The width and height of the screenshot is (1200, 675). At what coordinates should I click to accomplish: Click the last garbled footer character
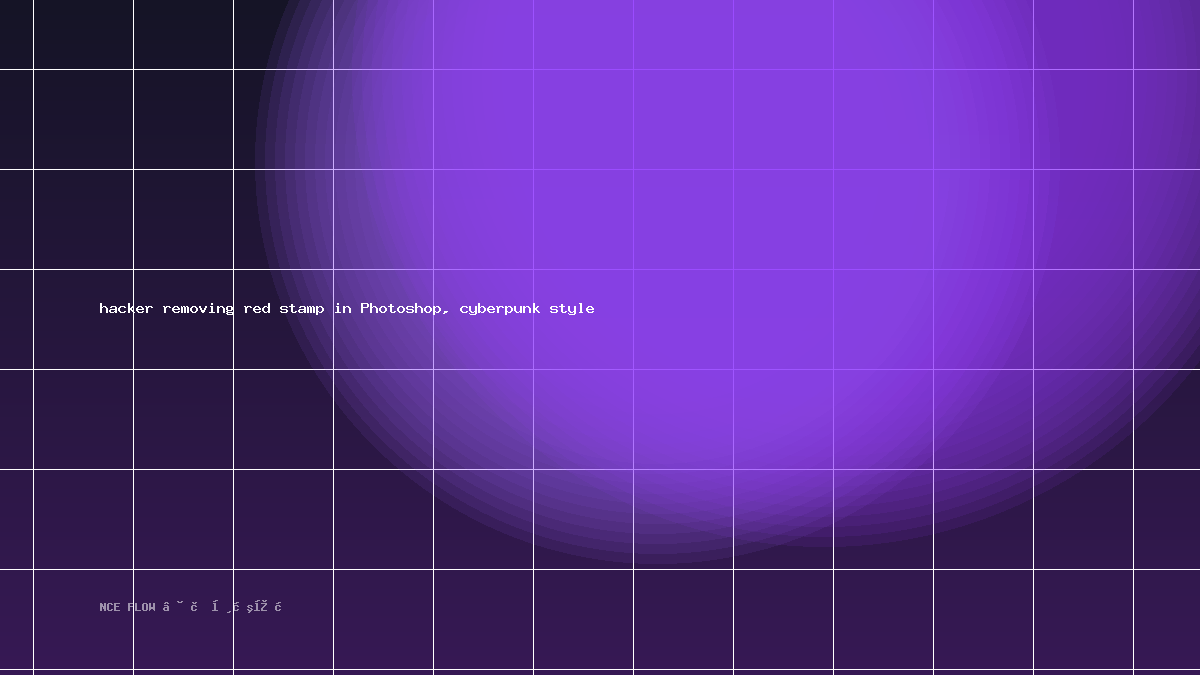(278, 607)
